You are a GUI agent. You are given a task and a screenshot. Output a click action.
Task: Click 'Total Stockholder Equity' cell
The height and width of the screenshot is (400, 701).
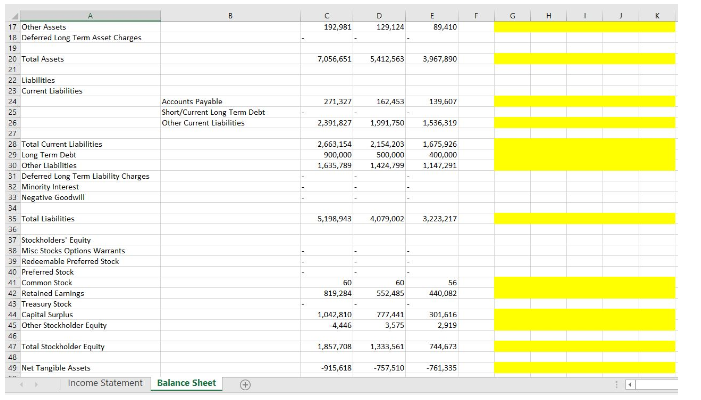[90, 346]
